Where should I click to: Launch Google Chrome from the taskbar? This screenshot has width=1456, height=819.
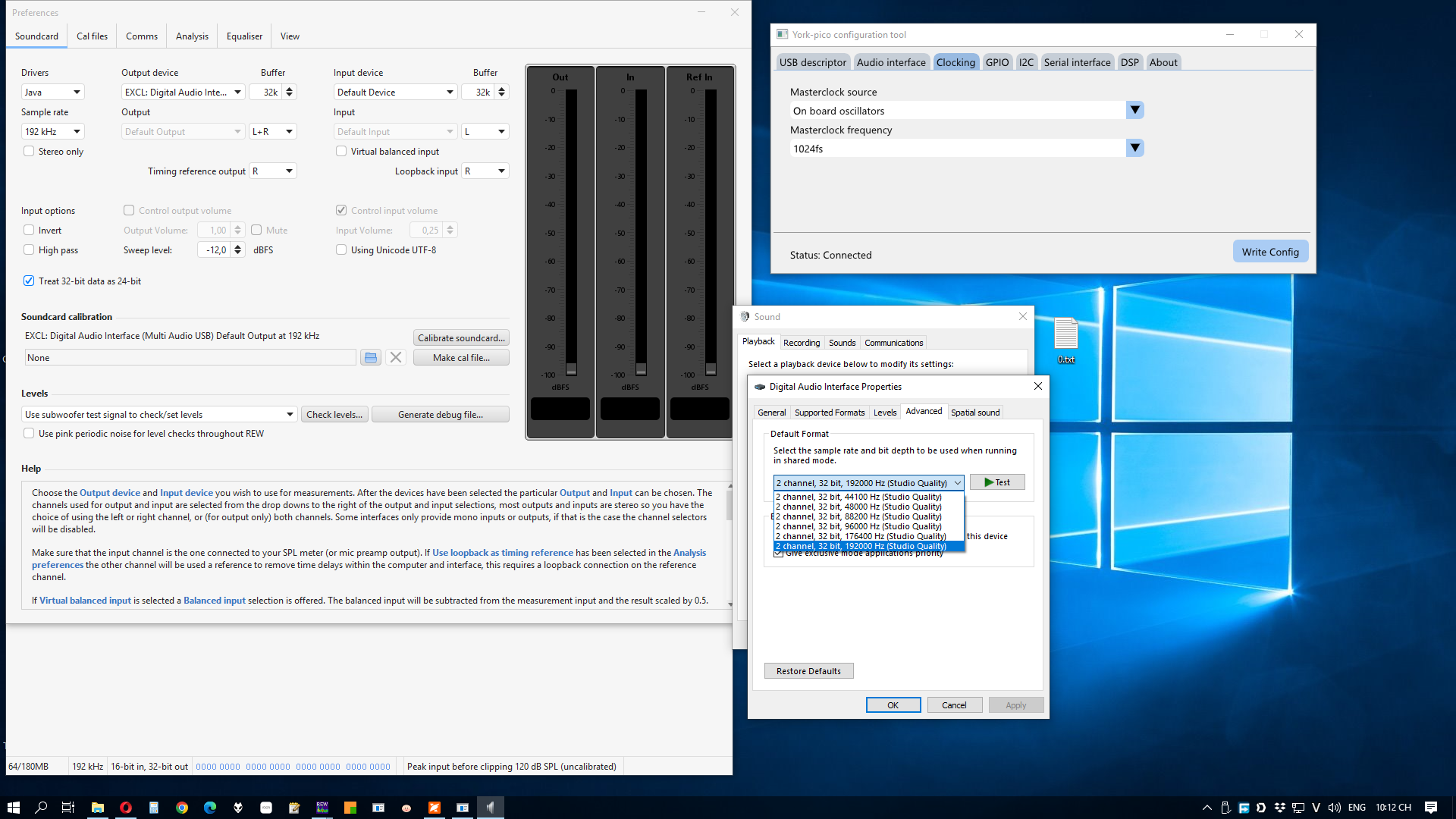pos(181,808)
